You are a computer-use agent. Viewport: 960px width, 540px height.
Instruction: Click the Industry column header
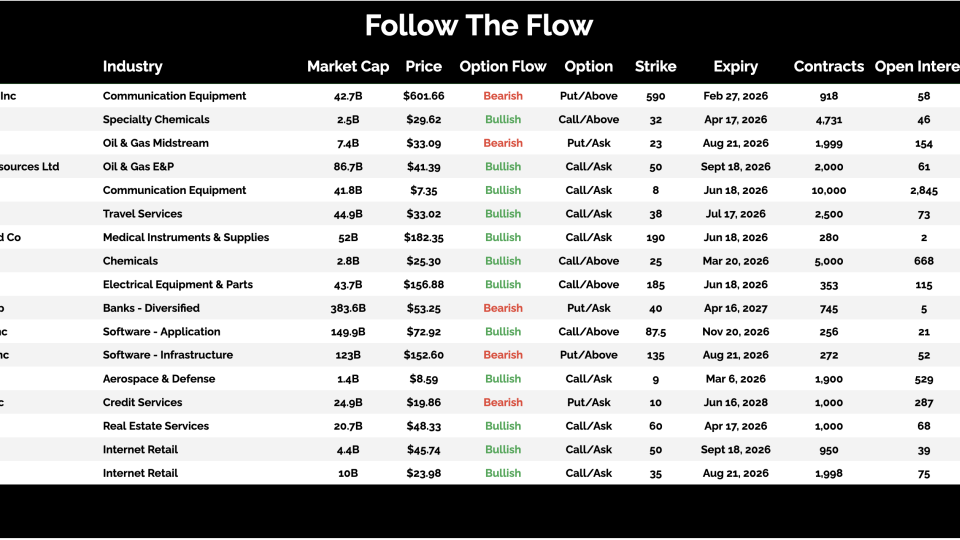132,67
